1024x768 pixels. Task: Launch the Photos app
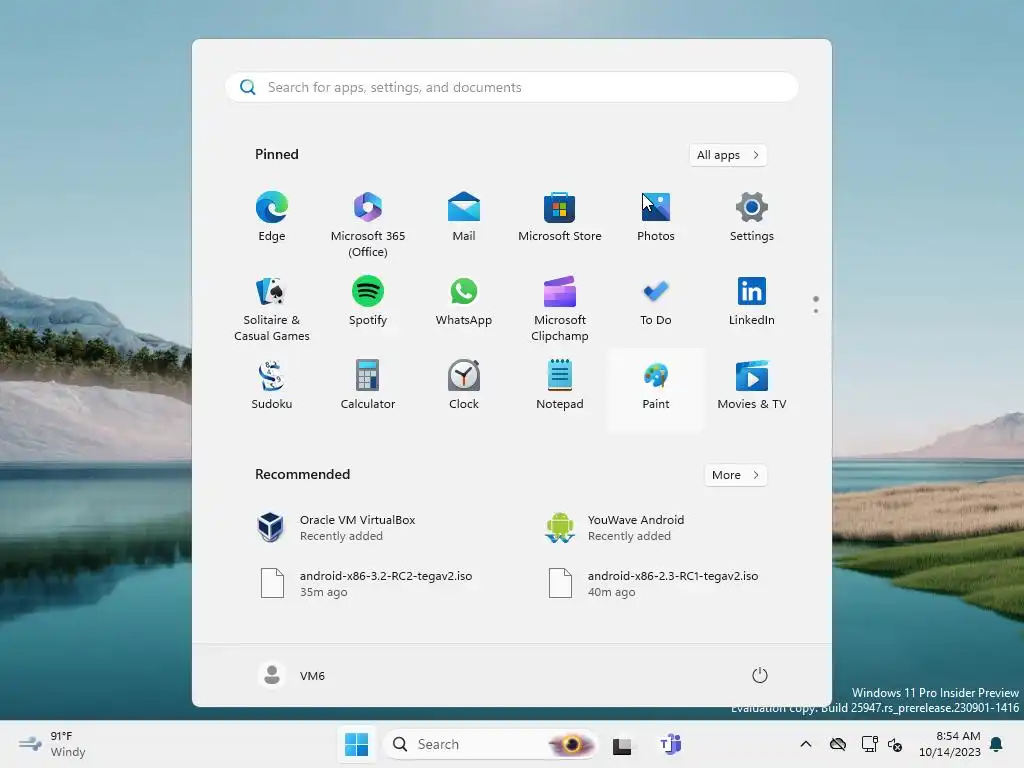coord(656,217)
